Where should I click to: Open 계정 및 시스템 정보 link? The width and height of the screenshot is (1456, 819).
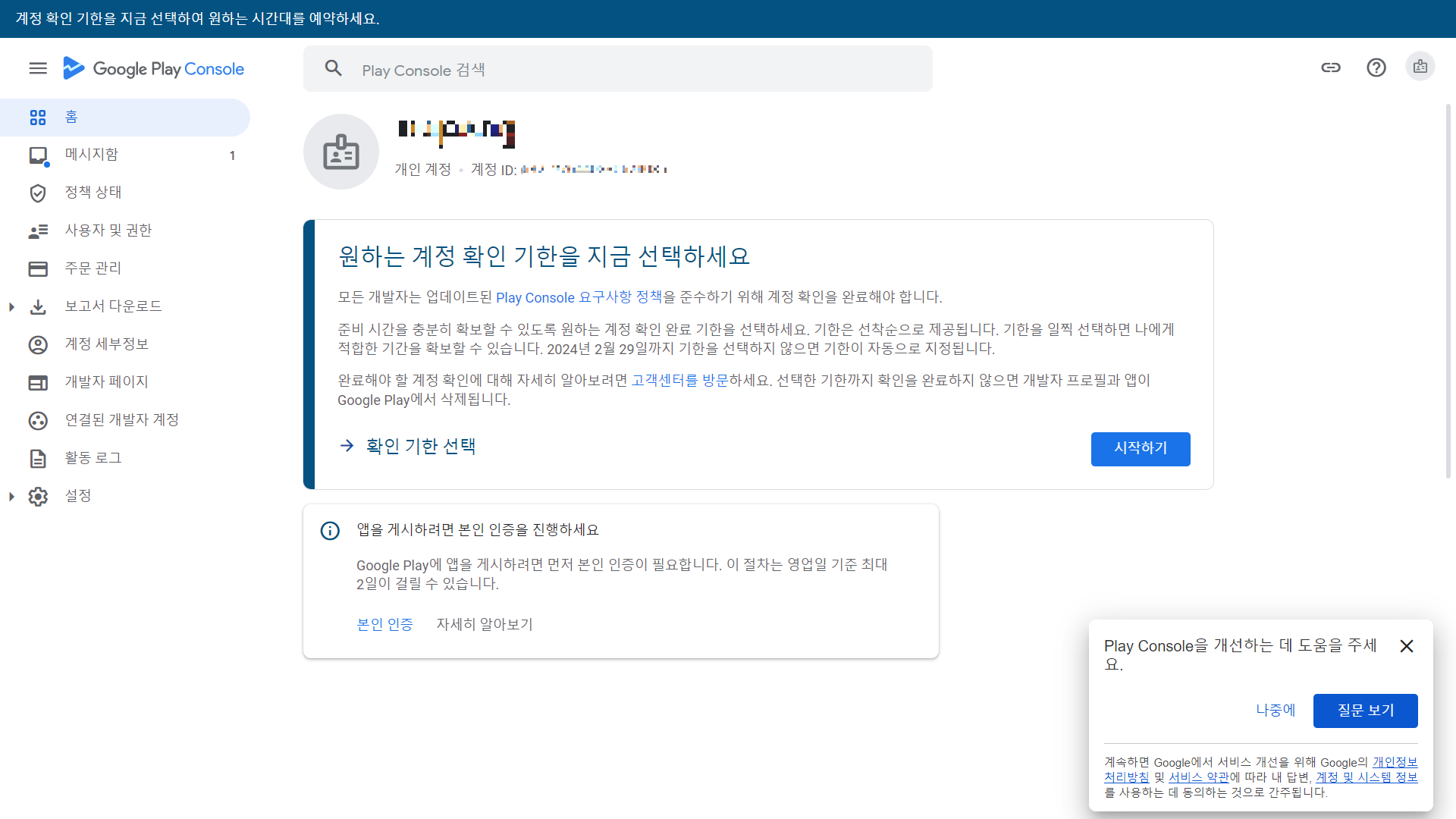(x=1367, y=777)
